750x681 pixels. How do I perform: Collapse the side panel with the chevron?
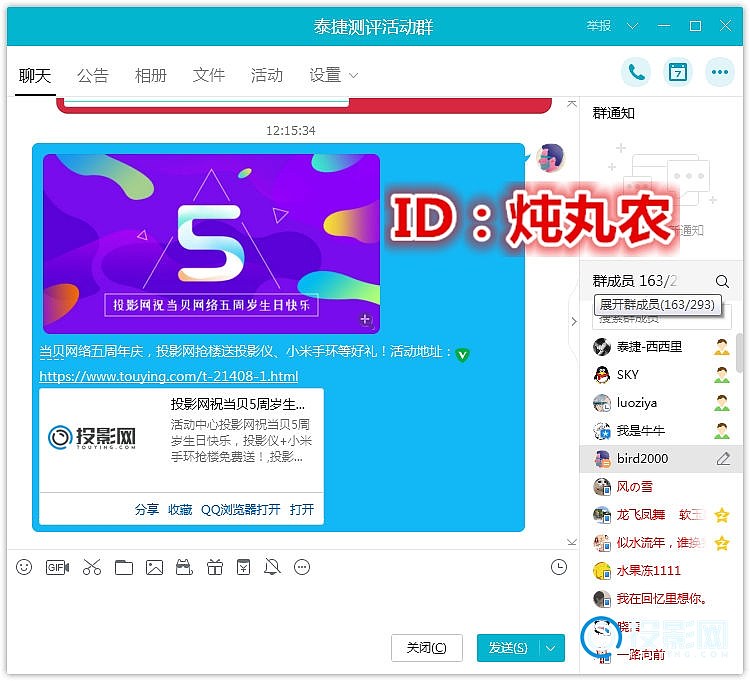click(574, 321)
